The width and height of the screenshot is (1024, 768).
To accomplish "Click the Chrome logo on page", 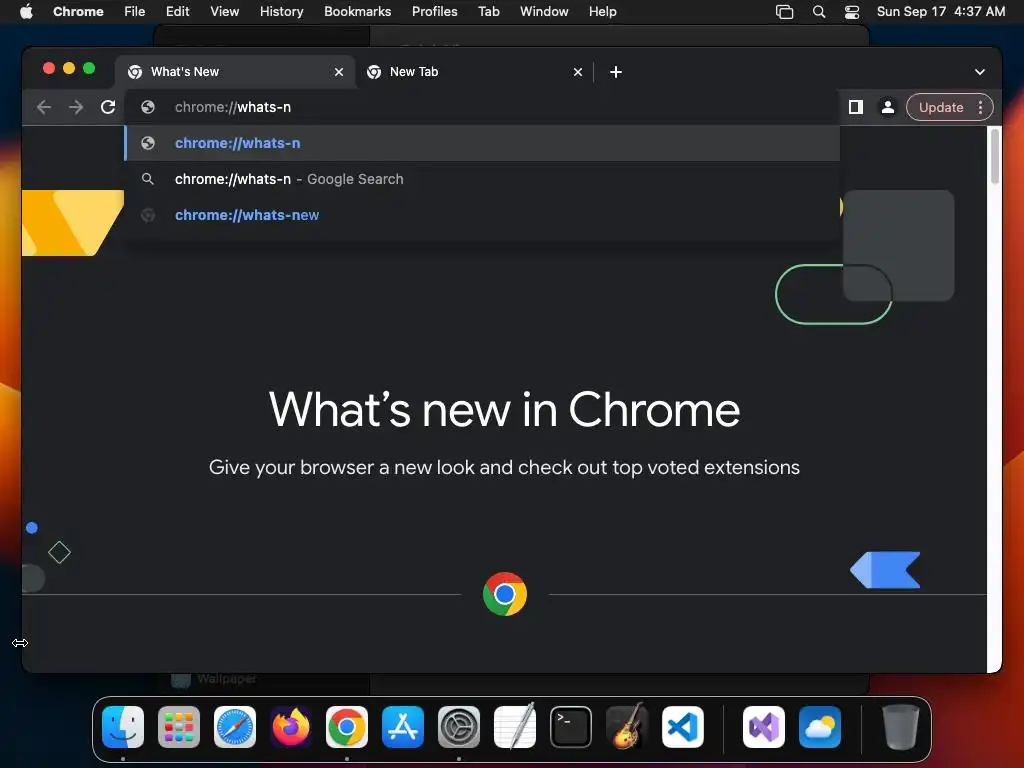I will (505, 594).
